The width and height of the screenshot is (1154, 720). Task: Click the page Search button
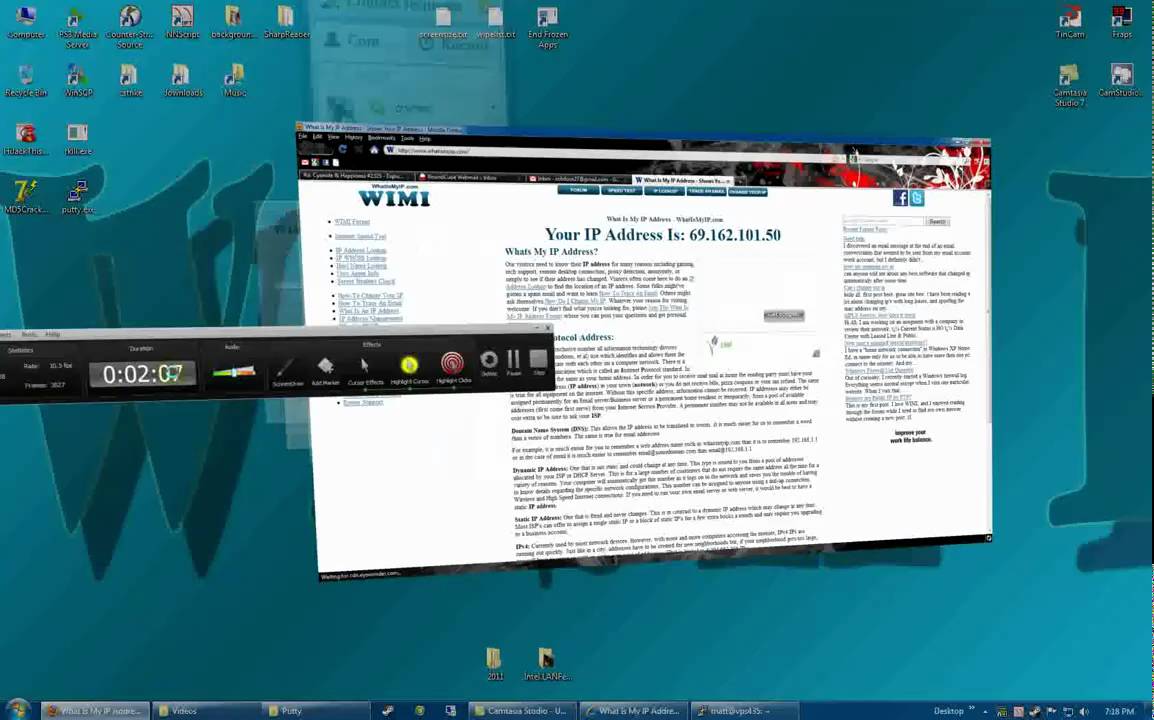(937, 221)
